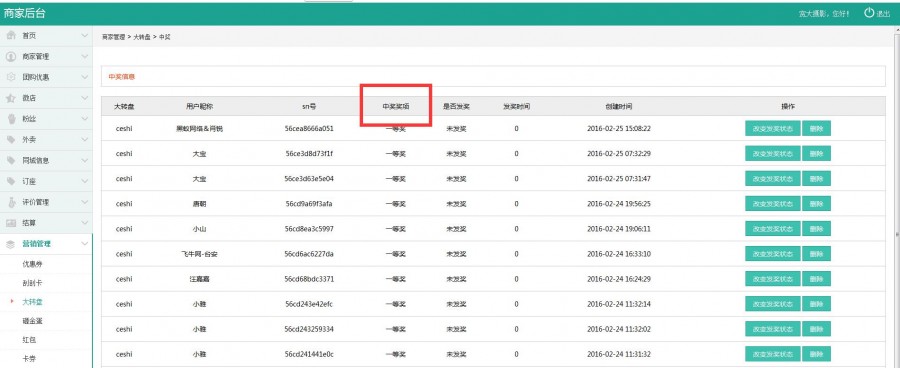Click 删除 for sn 56ce3d8d73f1f
This screenshot has width=900, height=368.
[816, 153]
